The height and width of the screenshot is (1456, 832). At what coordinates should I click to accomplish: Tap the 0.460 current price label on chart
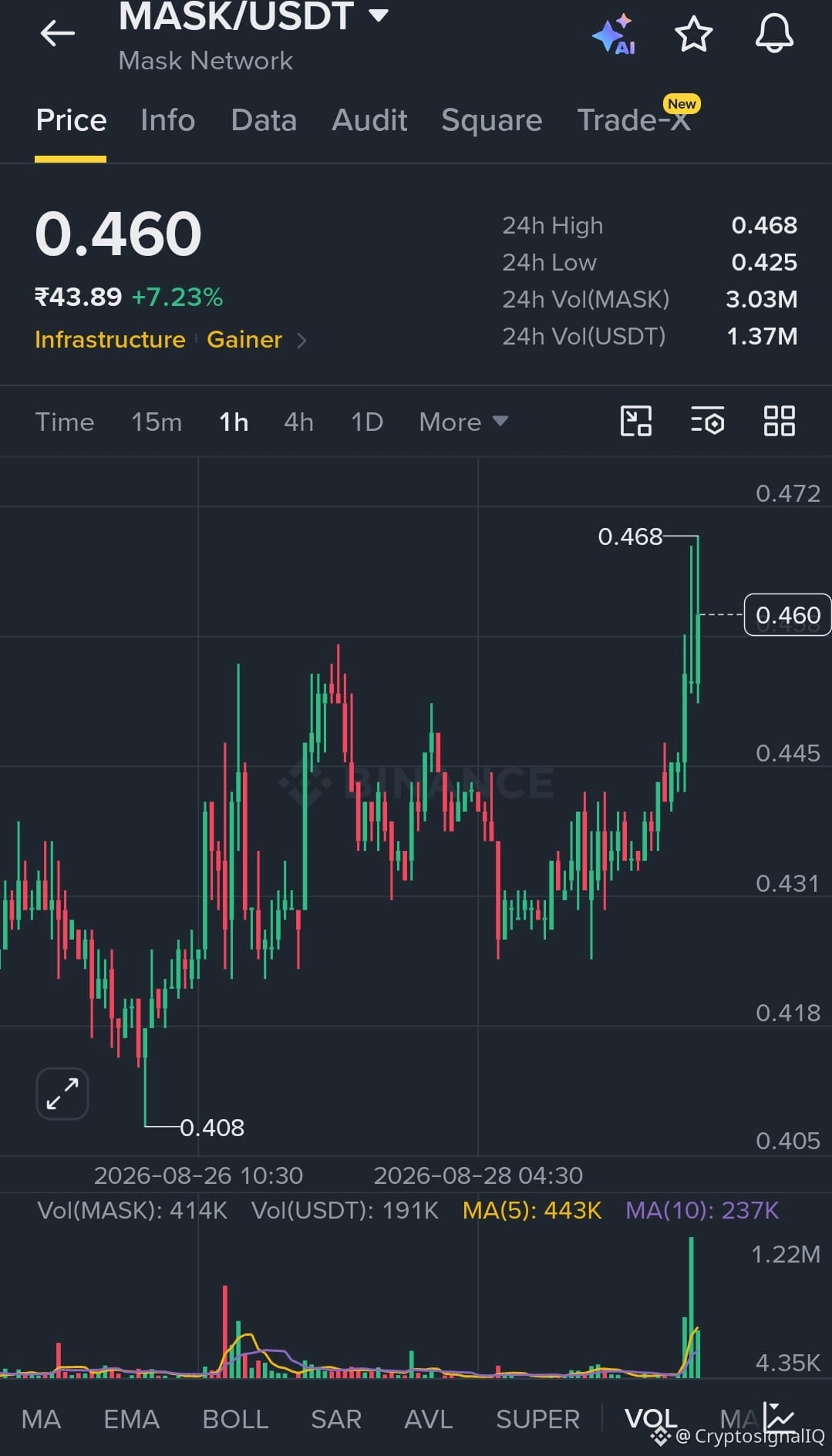click(x=787, y=615)
